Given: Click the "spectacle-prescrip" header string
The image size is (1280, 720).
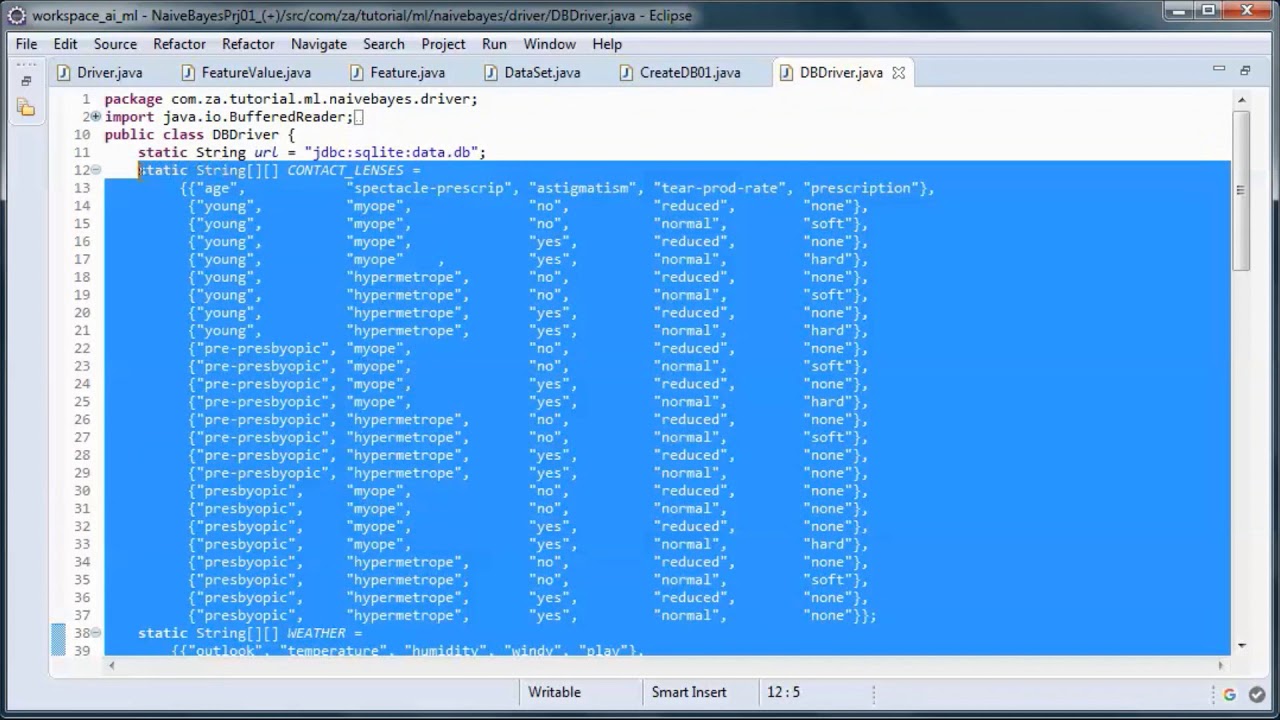Looking at the screenshot, I should coord(429,188).
